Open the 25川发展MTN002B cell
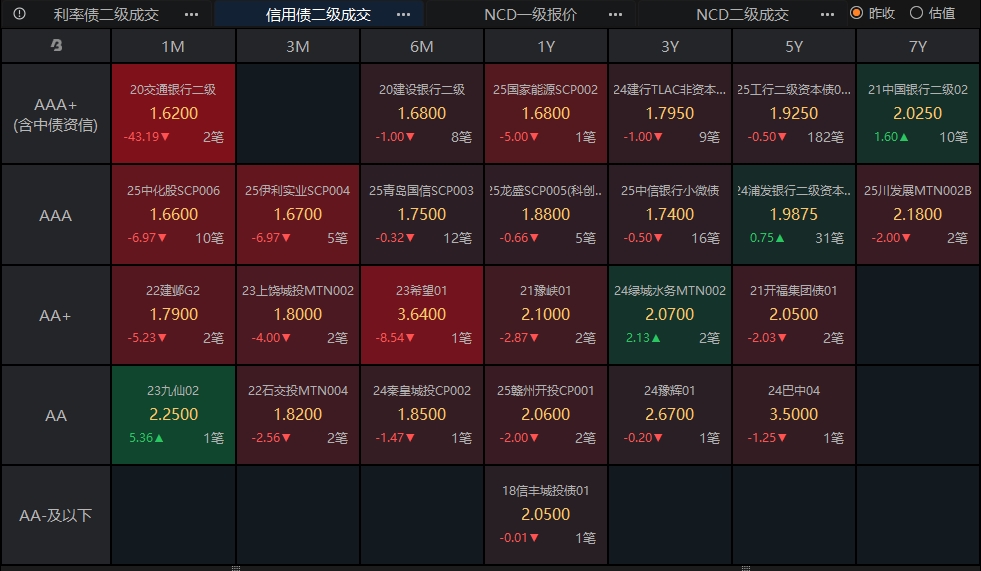This screenshot has height=571, width=981. (917, 215)
